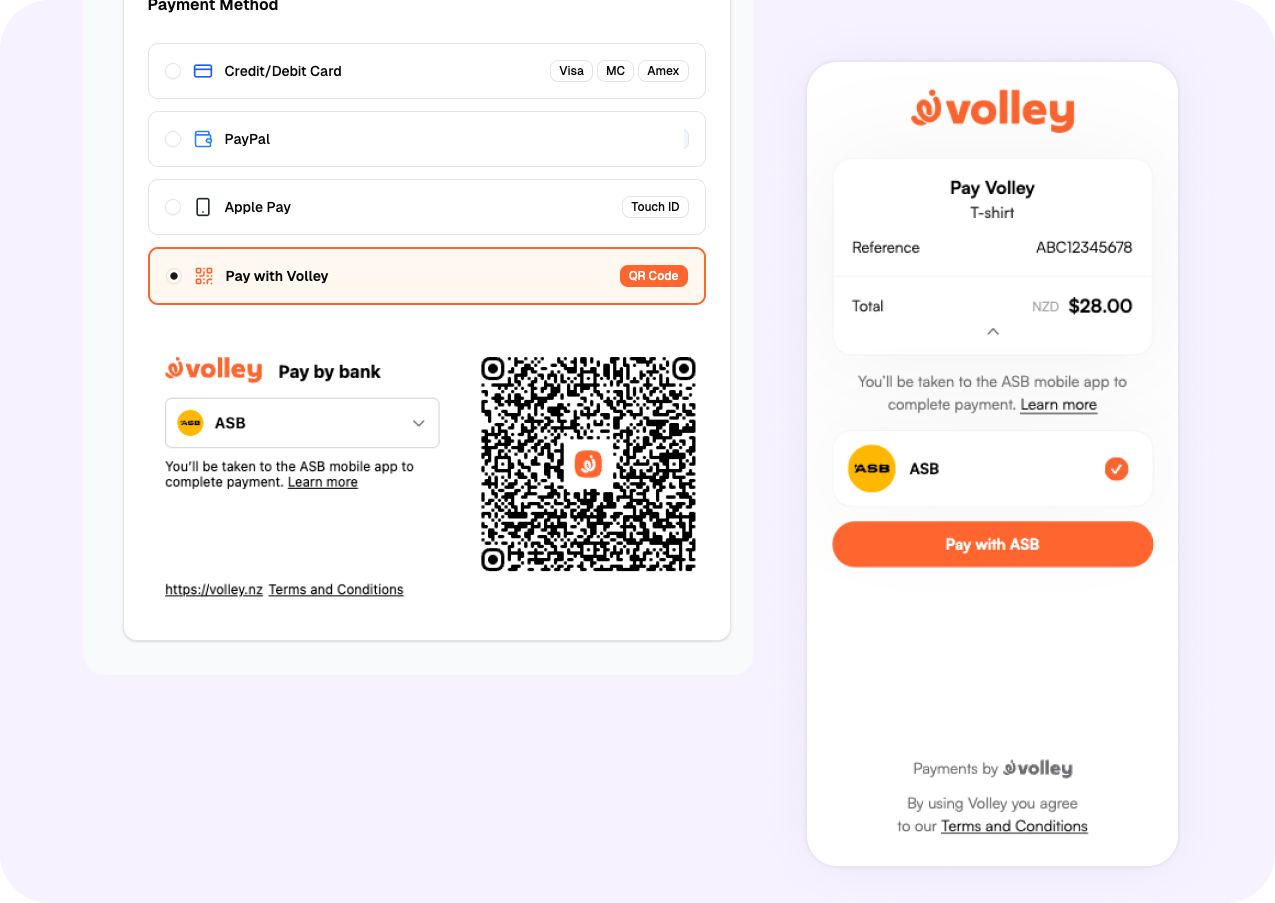Screen dimensions: 1275x903
Task: Click Learn more in the mobile panel
Action: pyautogui.click(x=1059, y=405)
